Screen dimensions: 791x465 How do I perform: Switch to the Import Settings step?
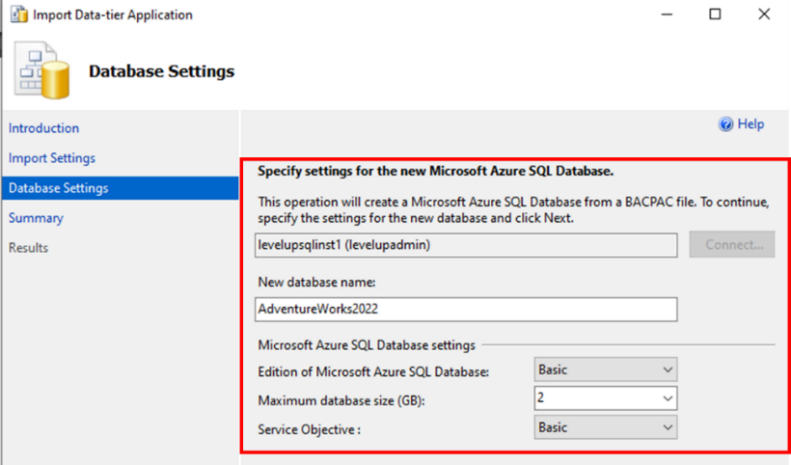(x=52, y=158)
